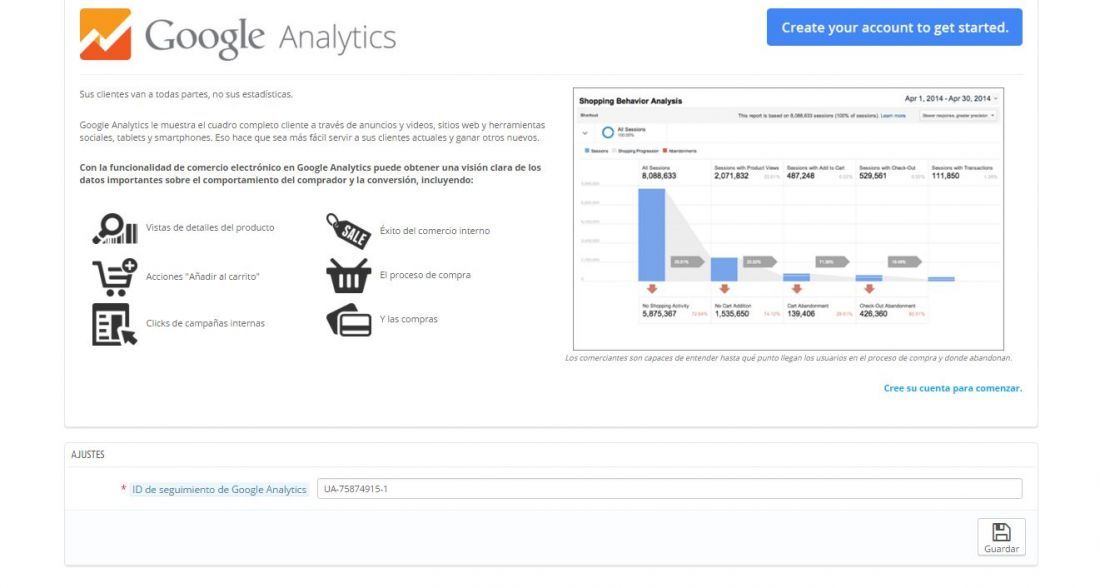
Task: Open the Cree su cuenta para comenzar link
Action: coord(953,388)
